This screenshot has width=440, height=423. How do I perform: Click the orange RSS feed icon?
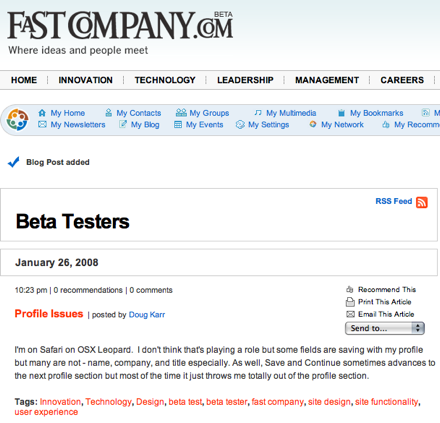(422, 202)
